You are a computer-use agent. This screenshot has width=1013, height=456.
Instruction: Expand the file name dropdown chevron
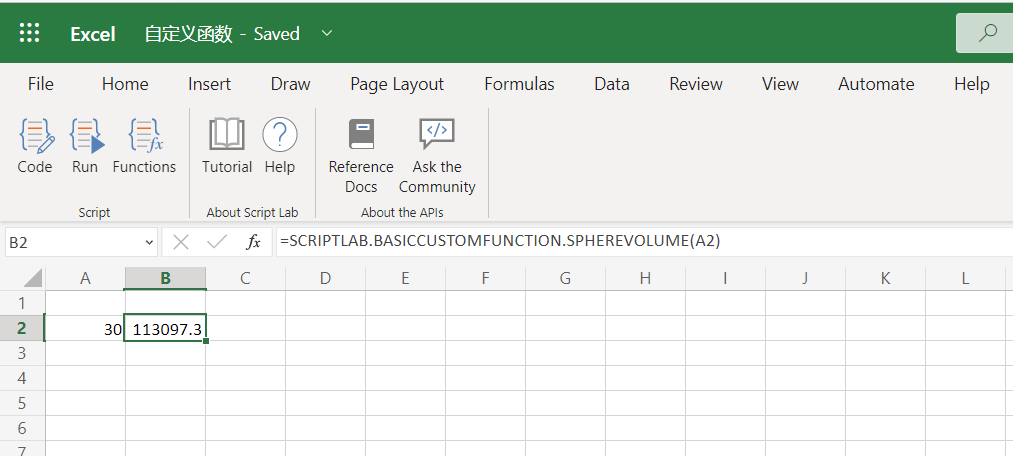coord(327,33)
